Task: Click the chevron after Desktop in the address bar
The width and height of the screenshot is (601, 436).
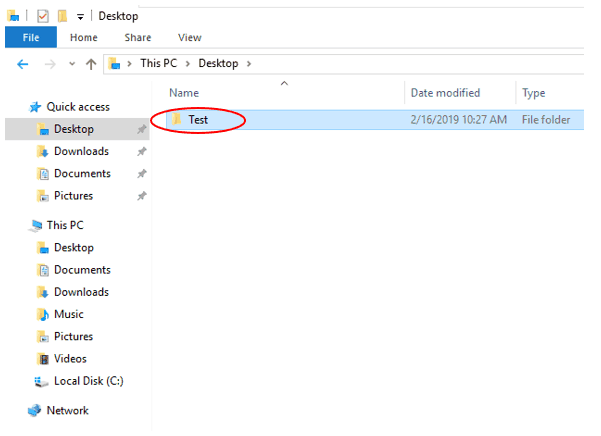Action: pyautogui.click(x=248, y=64)
